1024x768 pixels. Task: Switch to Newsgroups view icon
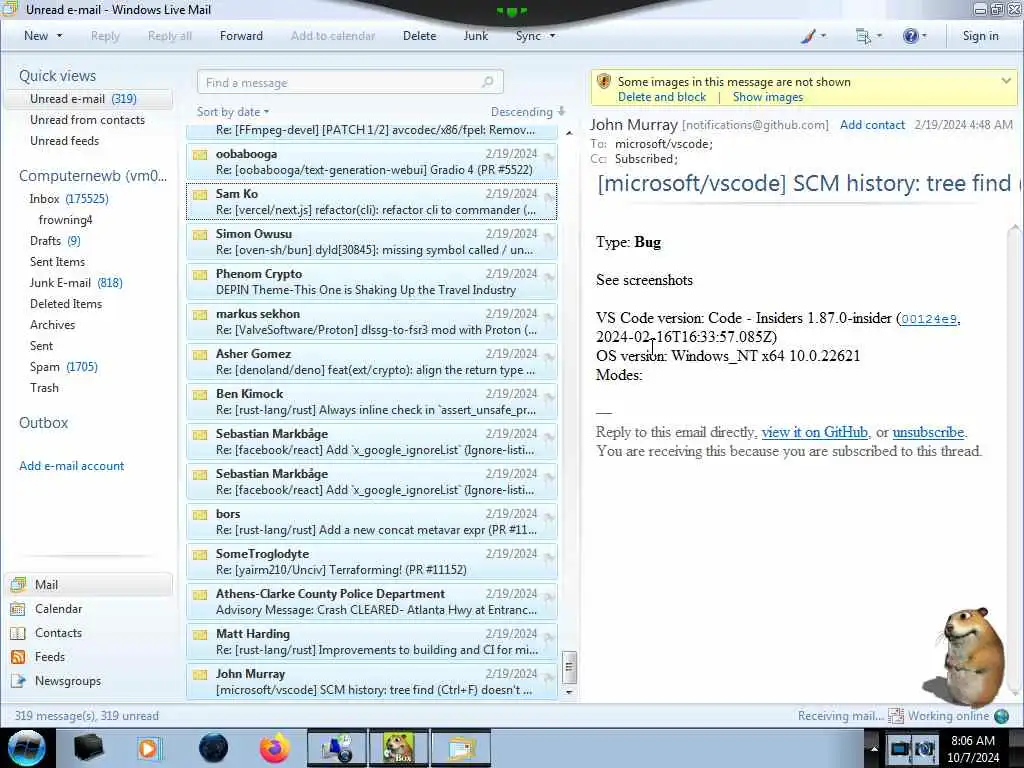(x=18, y=680)
